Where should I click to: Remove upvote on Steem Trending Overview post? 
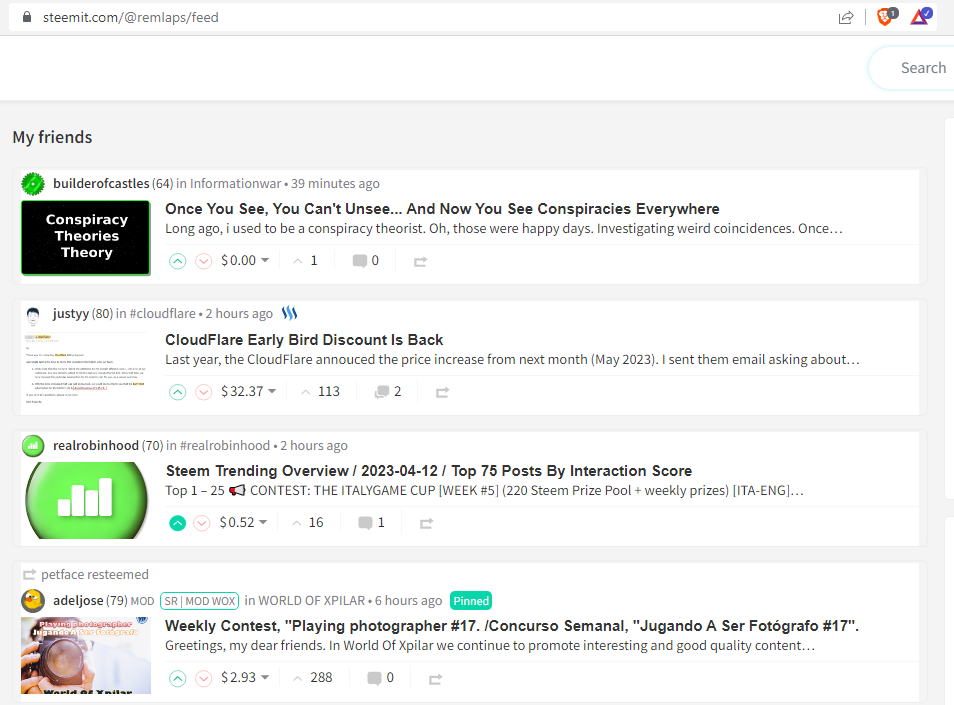[x=177, y=523]
